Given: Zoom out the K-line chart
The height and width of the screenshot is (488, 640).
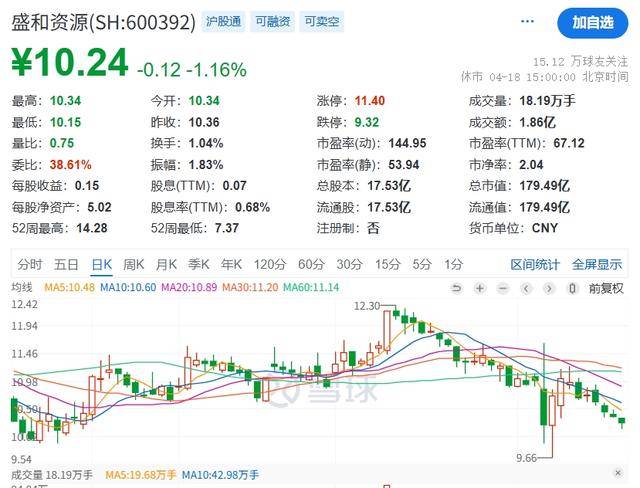Looking at the screenshot, I should [x=503, y=288].
